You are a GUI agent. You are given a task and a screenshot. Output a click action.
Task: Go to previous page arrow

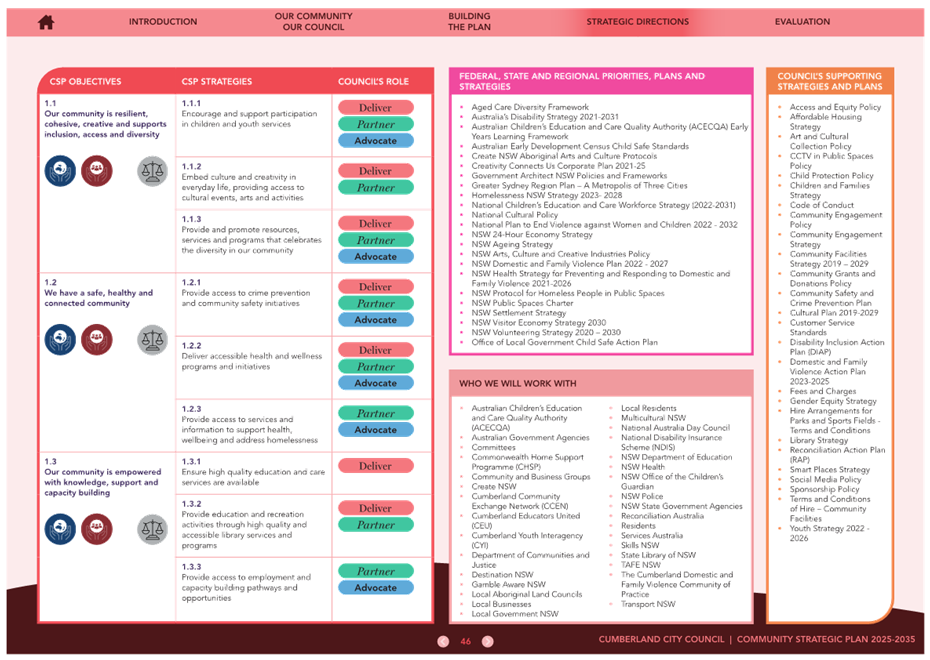tap(443, 642)
